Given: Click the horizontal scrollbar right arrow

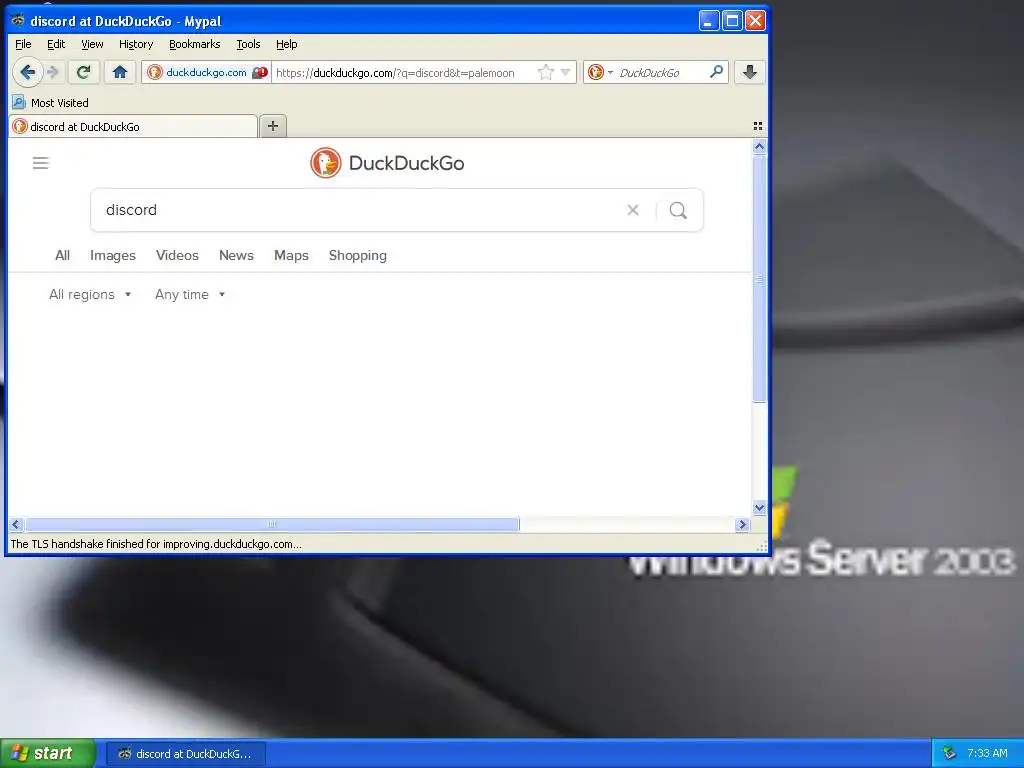Looking at the screenshot, I should tap(742, 524).
